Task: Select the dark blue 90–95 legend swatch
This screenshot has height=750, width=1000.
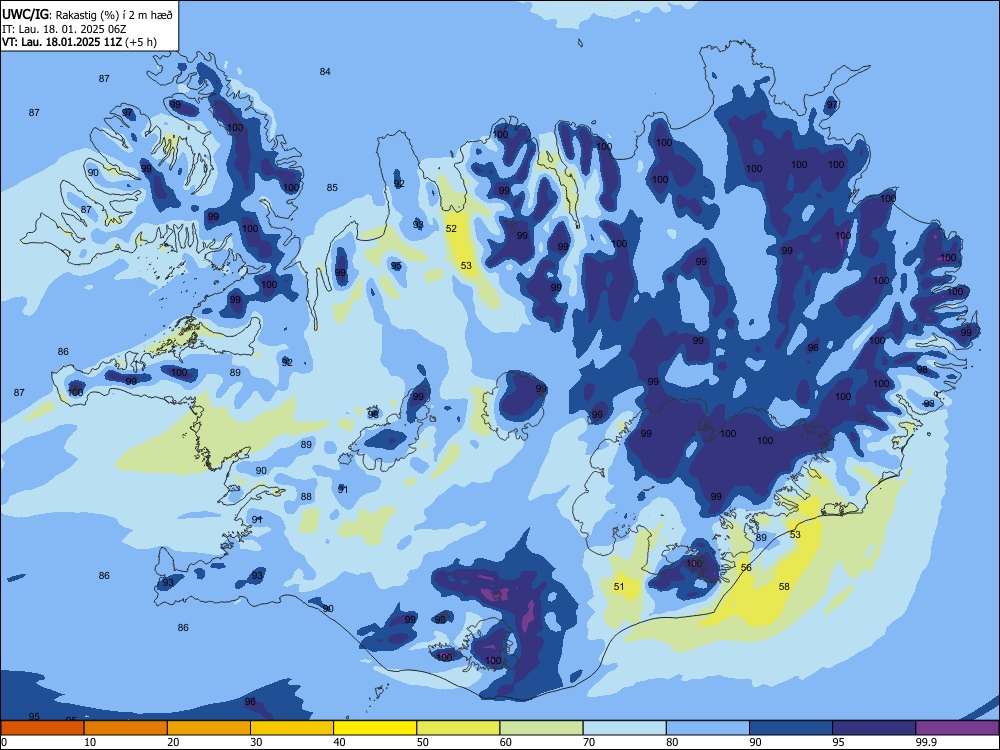Action: click(791, 728)
